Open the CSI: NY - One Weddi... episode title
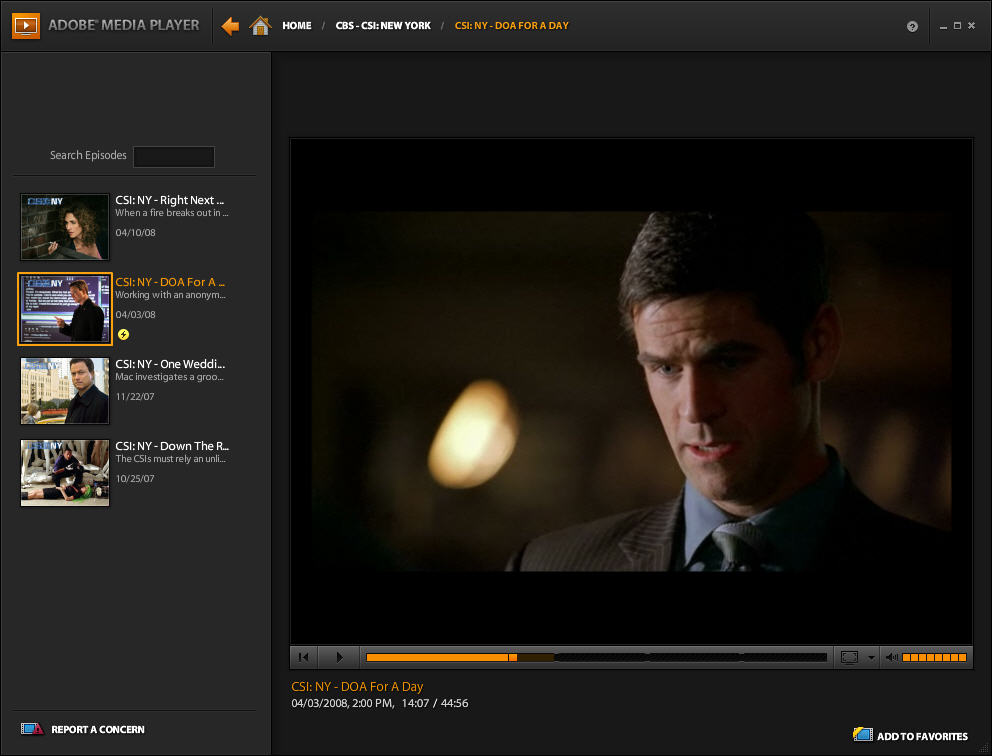 point(170,364)
